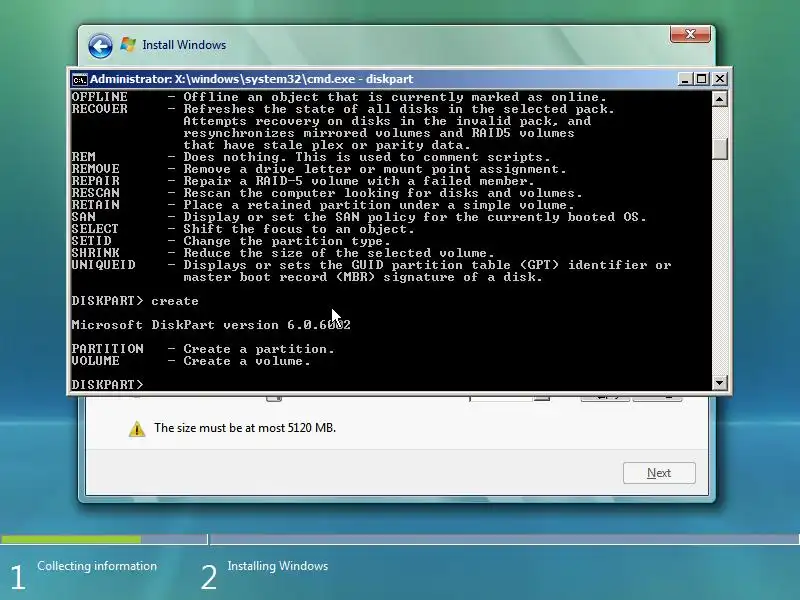The image size is (800, 600).
Task: Minimize the diskpart command window
Action: 685,79
